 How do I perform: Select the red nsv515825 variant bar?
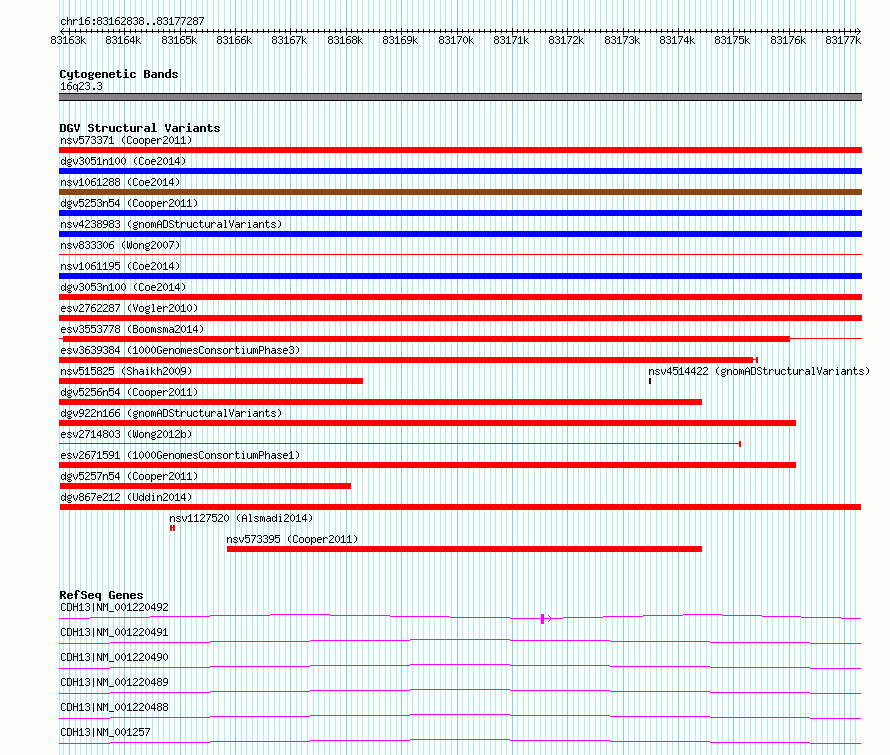(211, 381)
